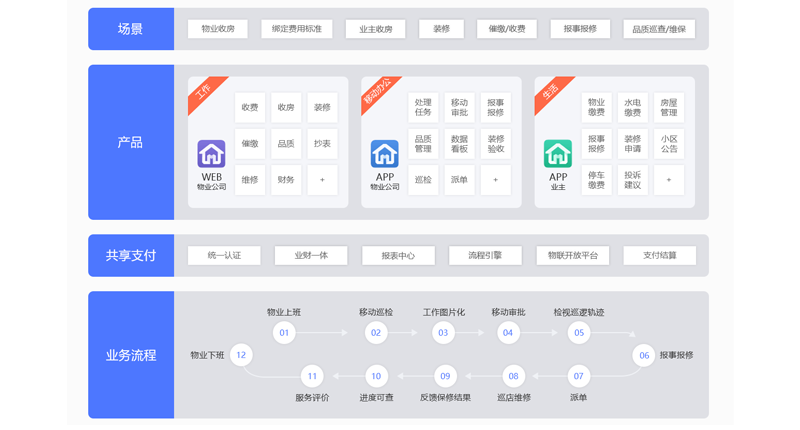Select the 场景 section label
Screen dimensions: 800x430
tap(130, 29)
